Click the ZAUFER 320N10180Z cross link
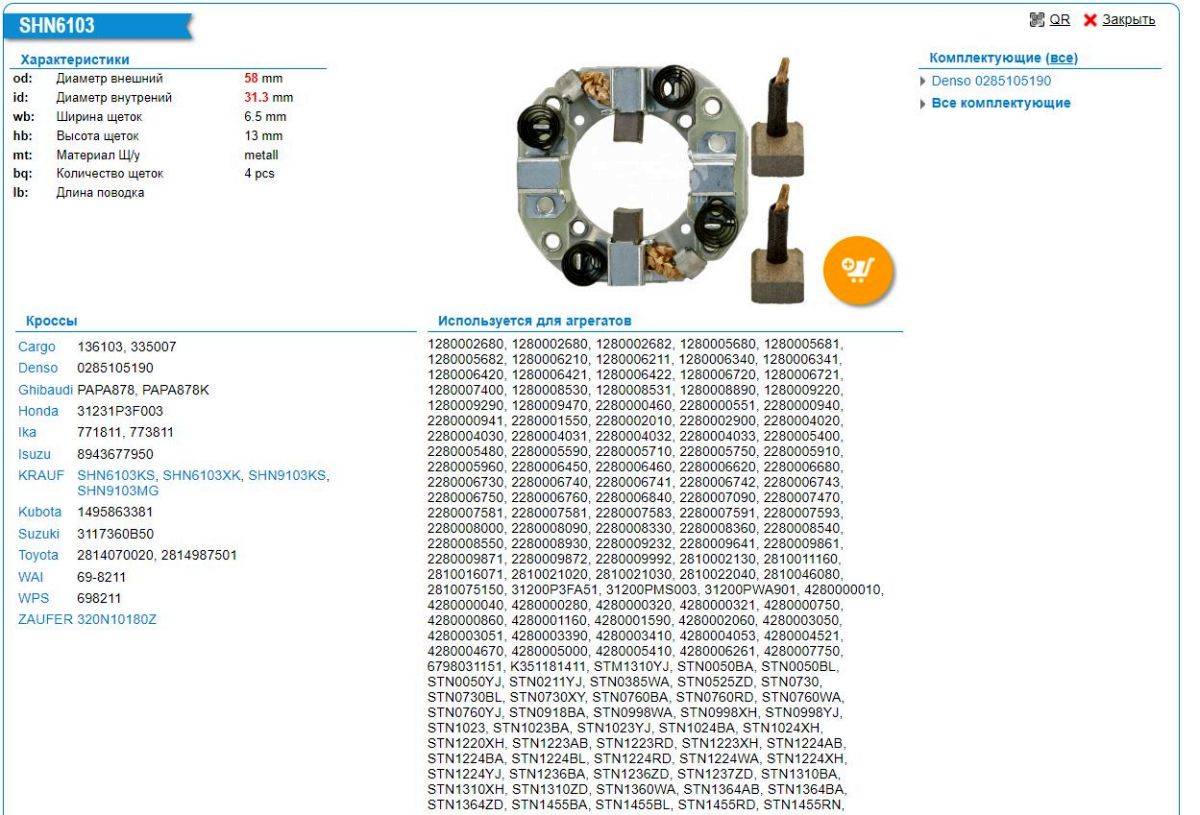Image resolution: width=1200 pixels, height=815 pixels. click(117, 619)
